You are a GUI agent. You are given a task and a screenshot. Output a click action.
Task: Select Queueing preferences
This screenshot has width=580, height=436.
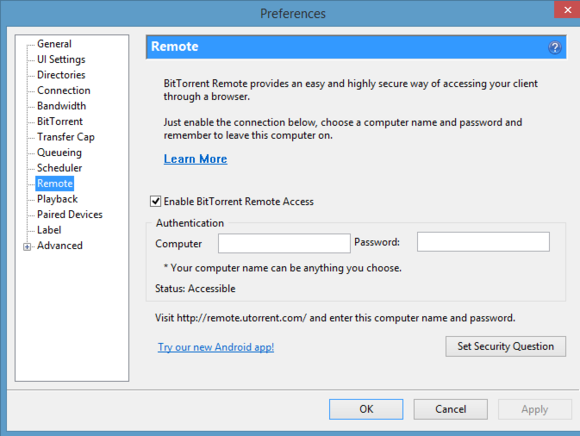coord(59,152)
